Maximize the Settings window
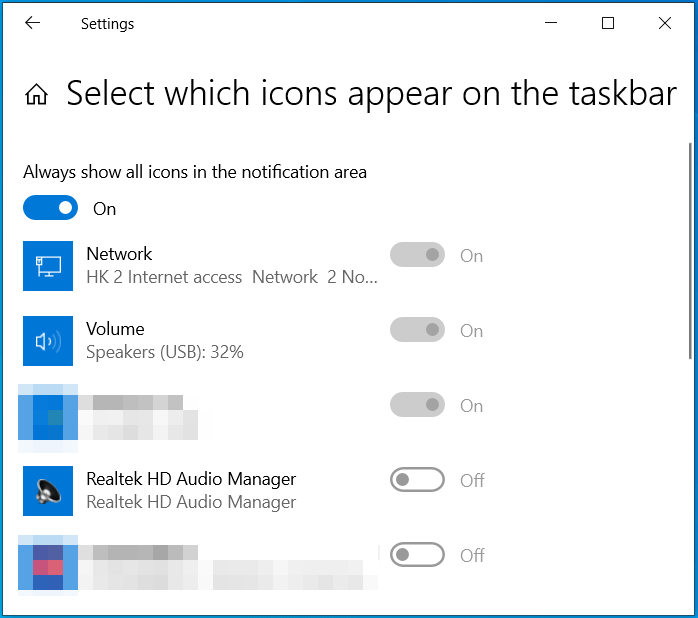Screen dimensions: 698x618 pyautogui.click(x=608, y=23)
